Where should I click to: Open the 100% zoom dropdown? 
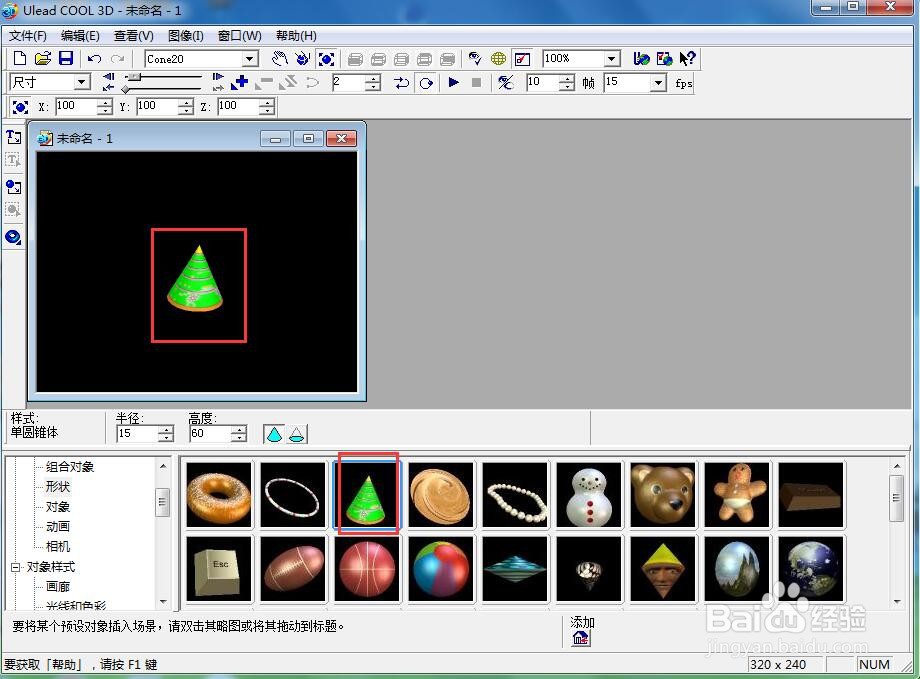[611, 59]
